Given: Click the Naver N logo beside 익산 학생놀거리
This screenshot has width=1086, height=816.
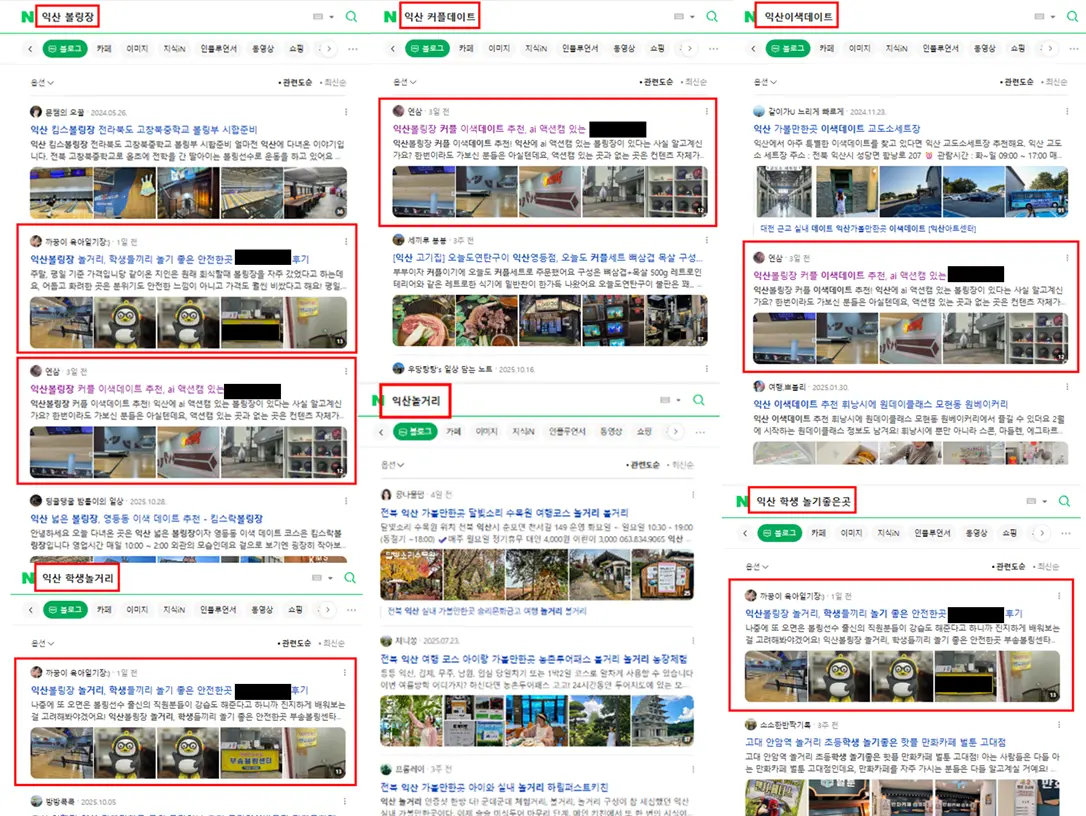Looking at the screenshot, I should [x=28, y=578].
